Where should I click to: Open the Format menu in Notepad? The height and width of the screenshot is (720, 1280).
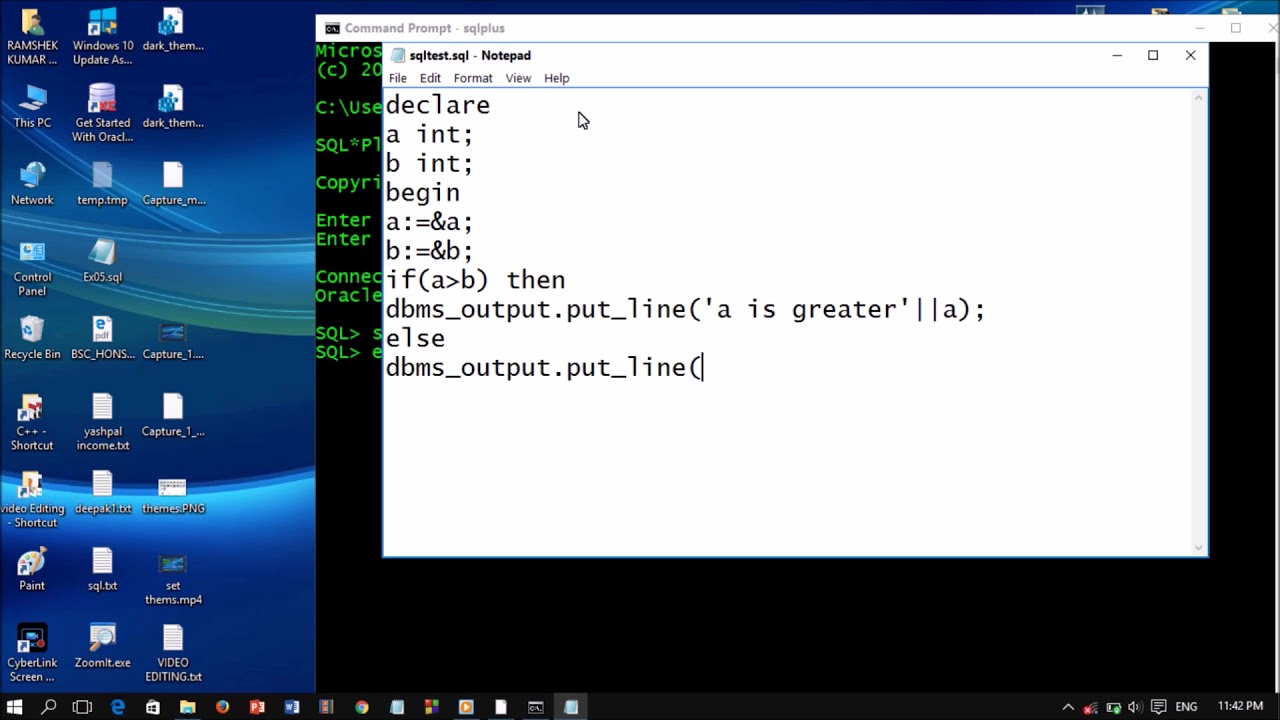coord(473,78)
